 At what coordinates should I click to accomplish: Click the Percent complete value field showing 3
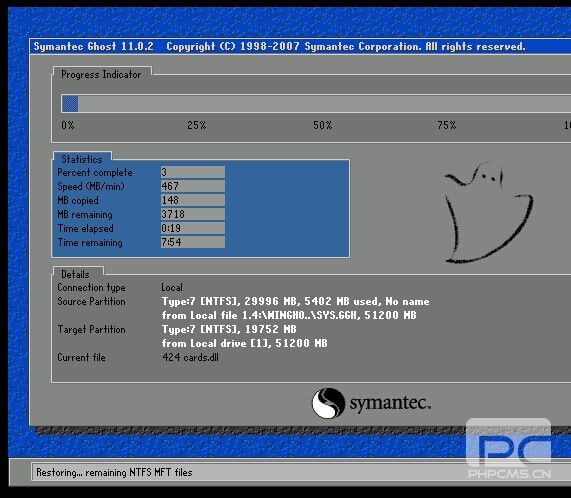point(193,172)
